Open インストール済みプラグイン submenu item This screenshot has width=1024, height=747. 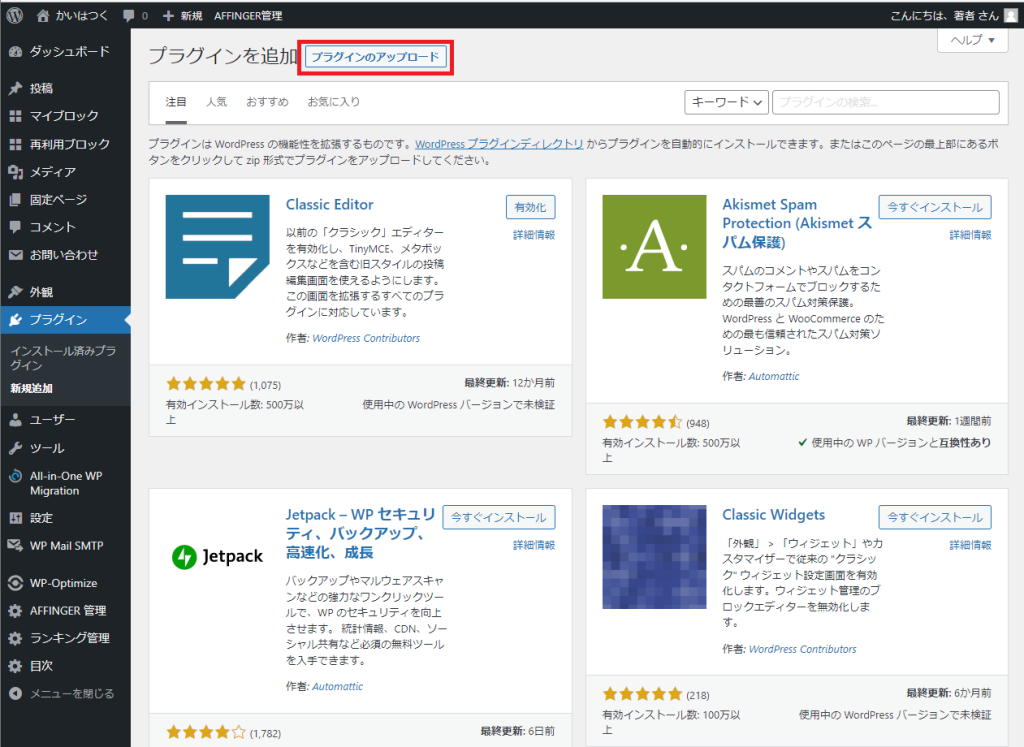click(63, 358)
